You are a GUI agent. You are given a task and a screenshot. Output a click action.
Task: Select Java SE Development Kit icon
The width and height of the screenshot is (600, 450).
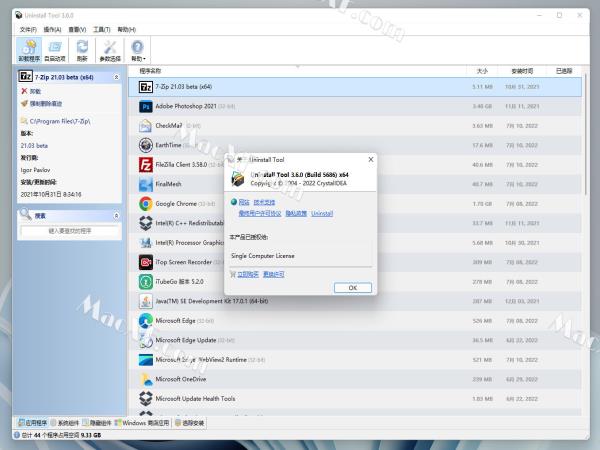(x=146, y=302)
